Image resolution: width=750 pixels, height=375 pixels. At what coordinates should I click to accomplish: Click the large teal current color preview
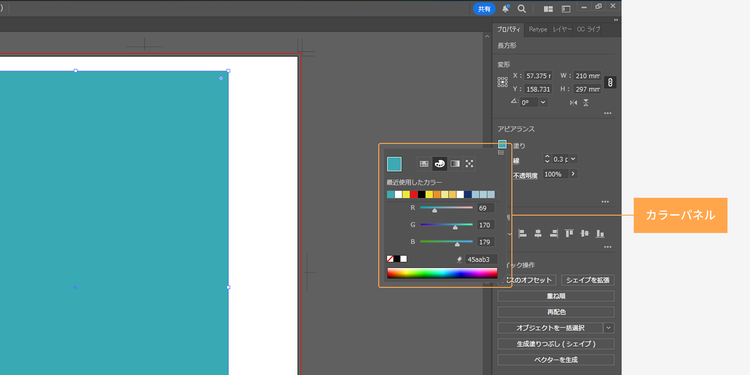point(394,164)
